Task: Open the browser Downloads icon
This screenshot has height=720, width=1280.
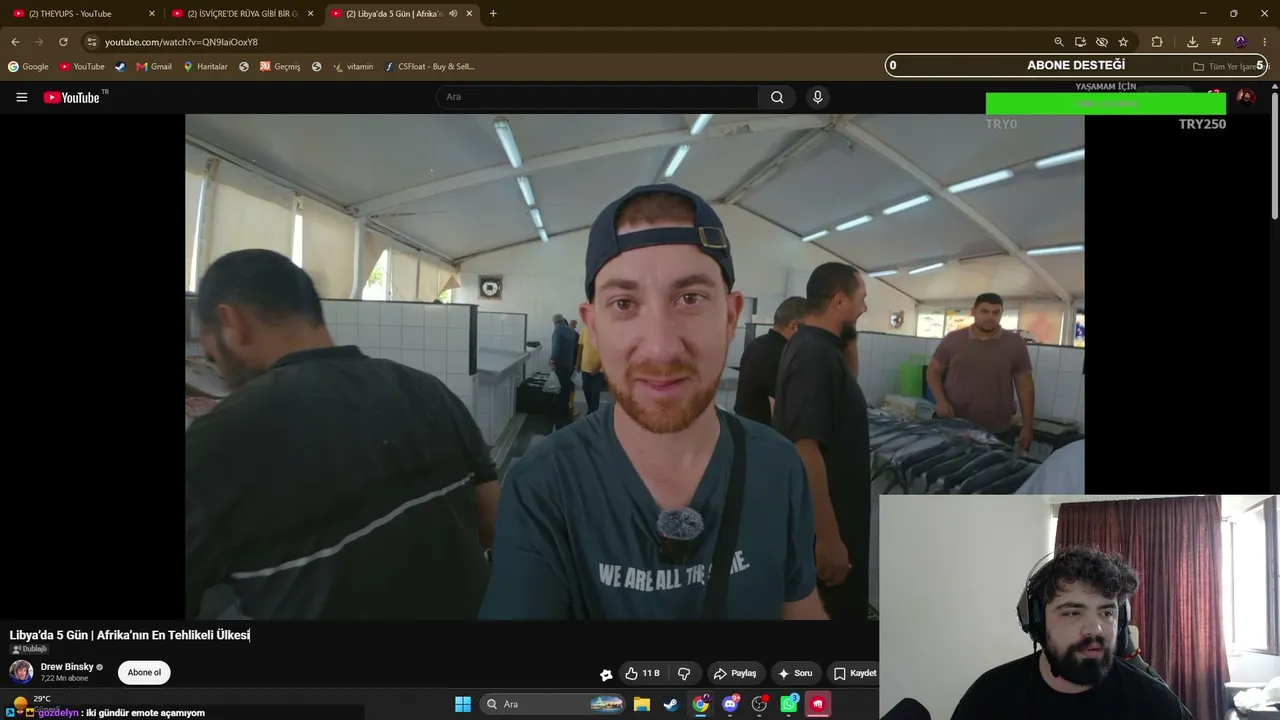Action: tap(1192, 42)
